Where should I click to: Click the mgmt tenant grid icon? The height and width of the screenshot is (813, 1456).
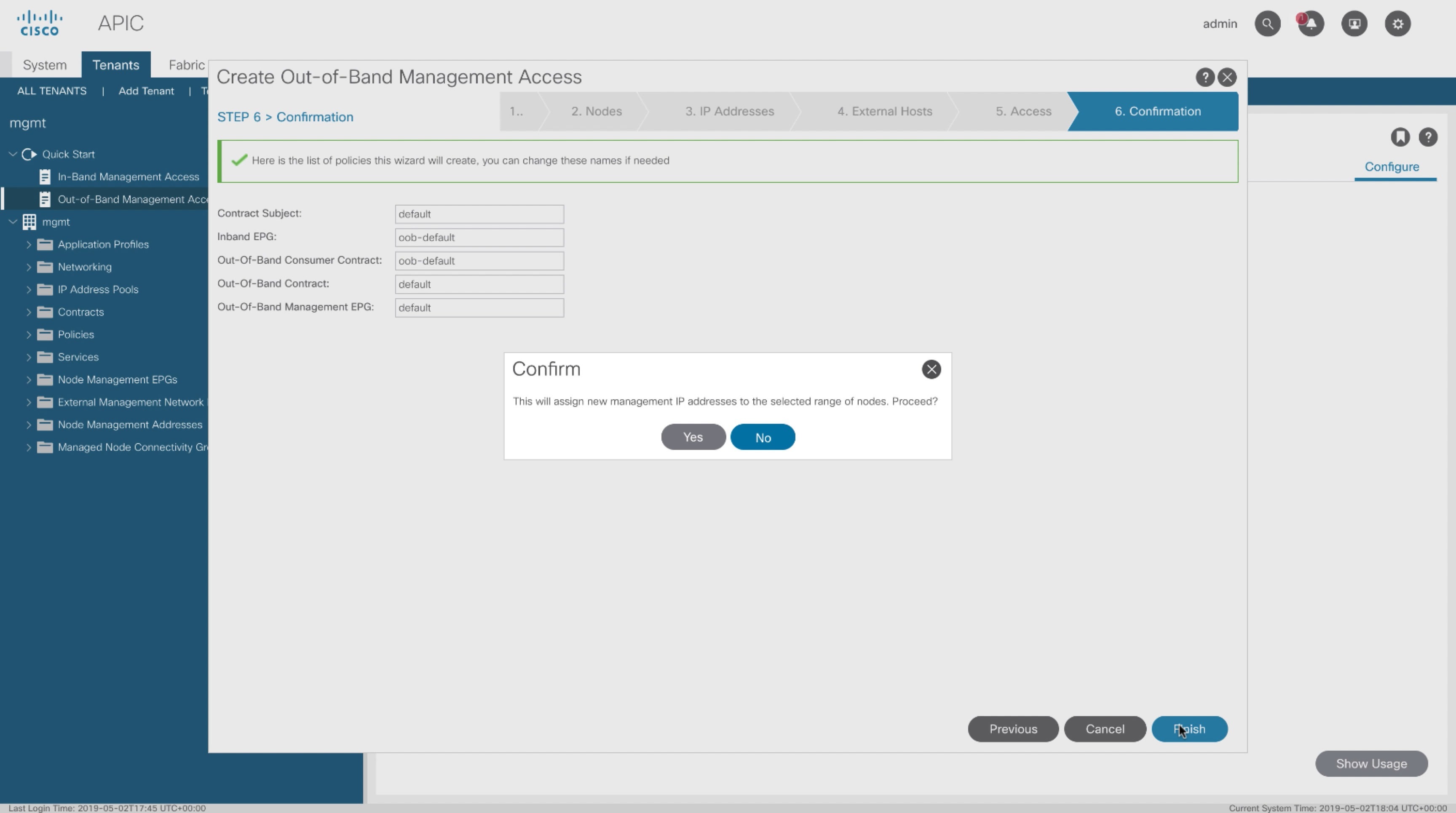pos(29,222)
